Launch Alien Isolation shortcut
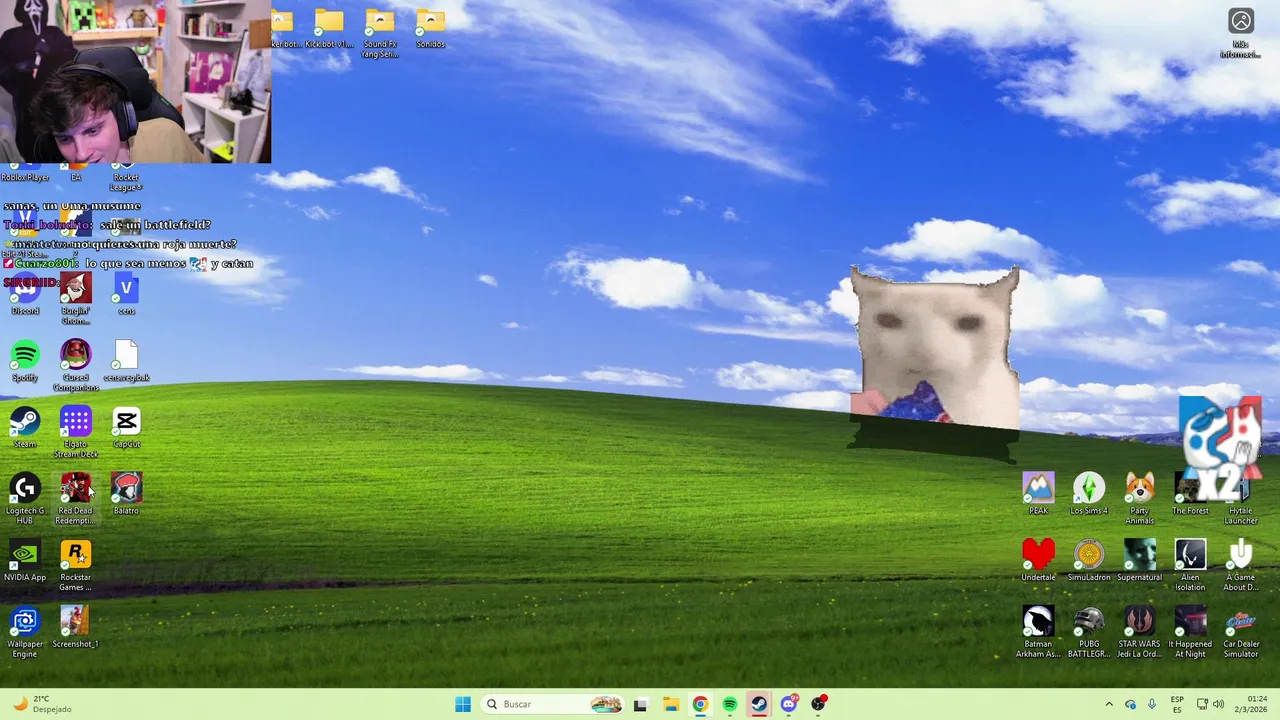This screenshot has width=1280, height=720. pyautogui.click(x=1190, y=565)
